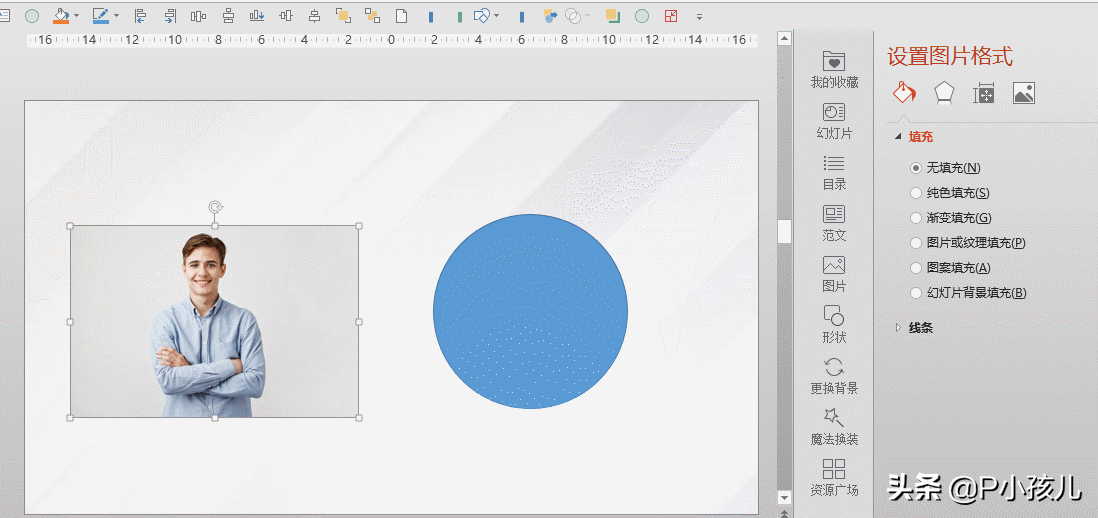
Task: Switch to the Effects pentagon tab
Action: pos(944,93)
